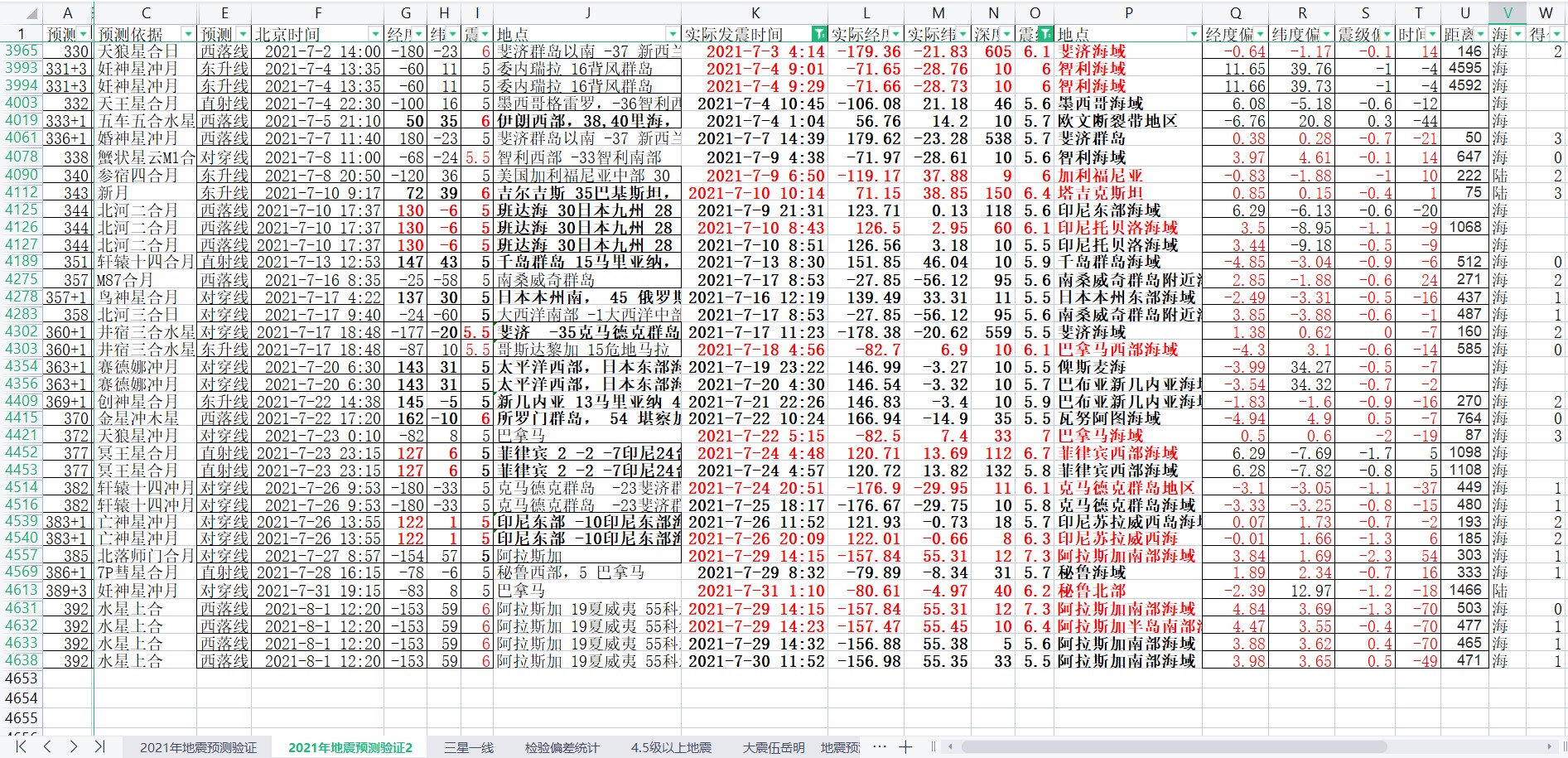The image size is (1568, 758).
Task: Select column header P
Action: [1128, 12]
